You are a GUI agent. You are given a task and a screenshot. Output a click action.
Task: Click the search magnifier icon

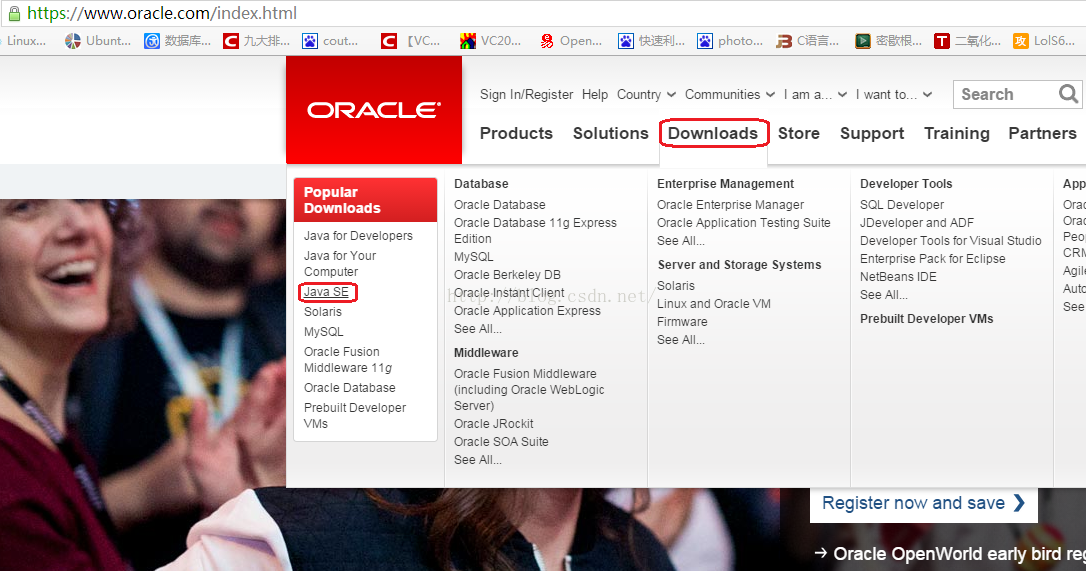pos(1068,94)
